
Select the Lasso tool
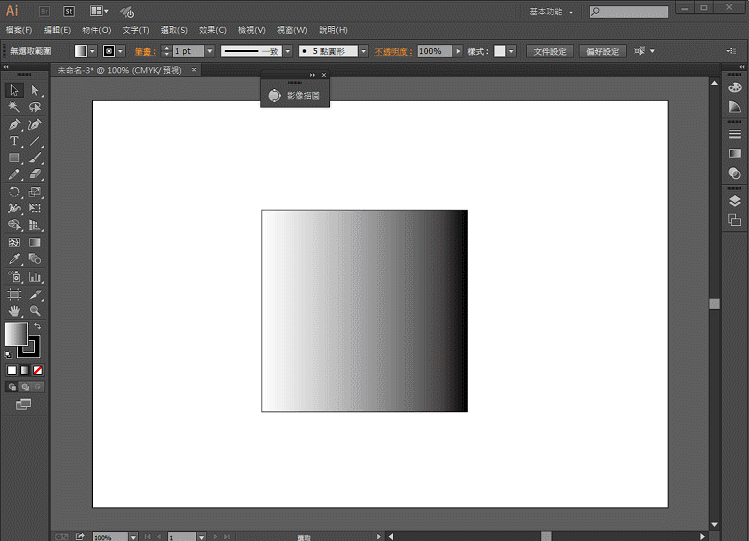[35, 107]
